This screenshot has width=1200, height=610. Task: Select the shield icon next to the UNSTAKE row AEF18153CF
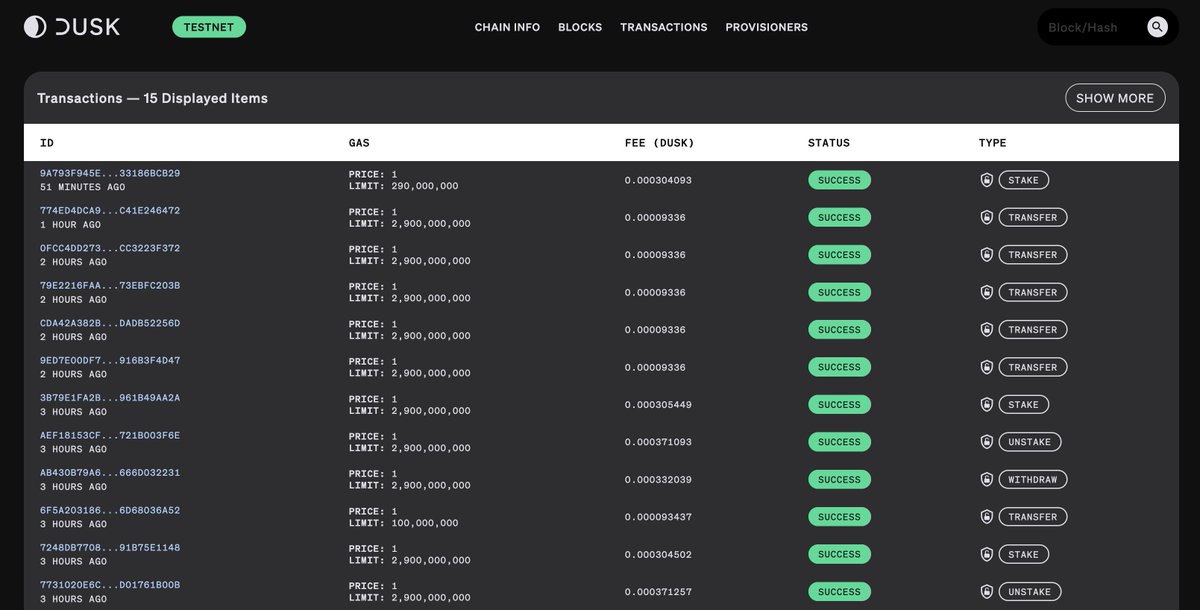986,441
